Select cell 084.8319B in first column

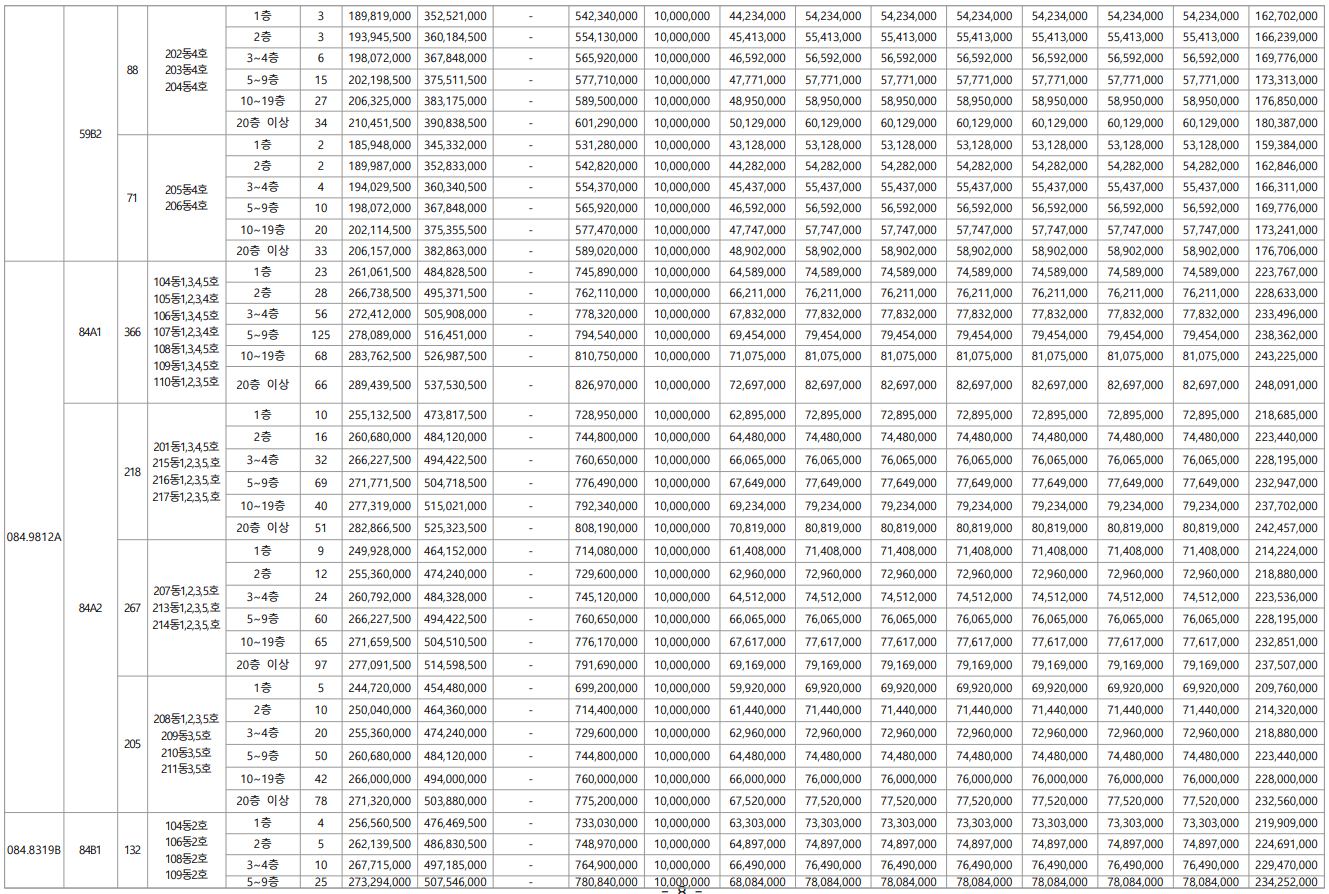click(35, 849)
